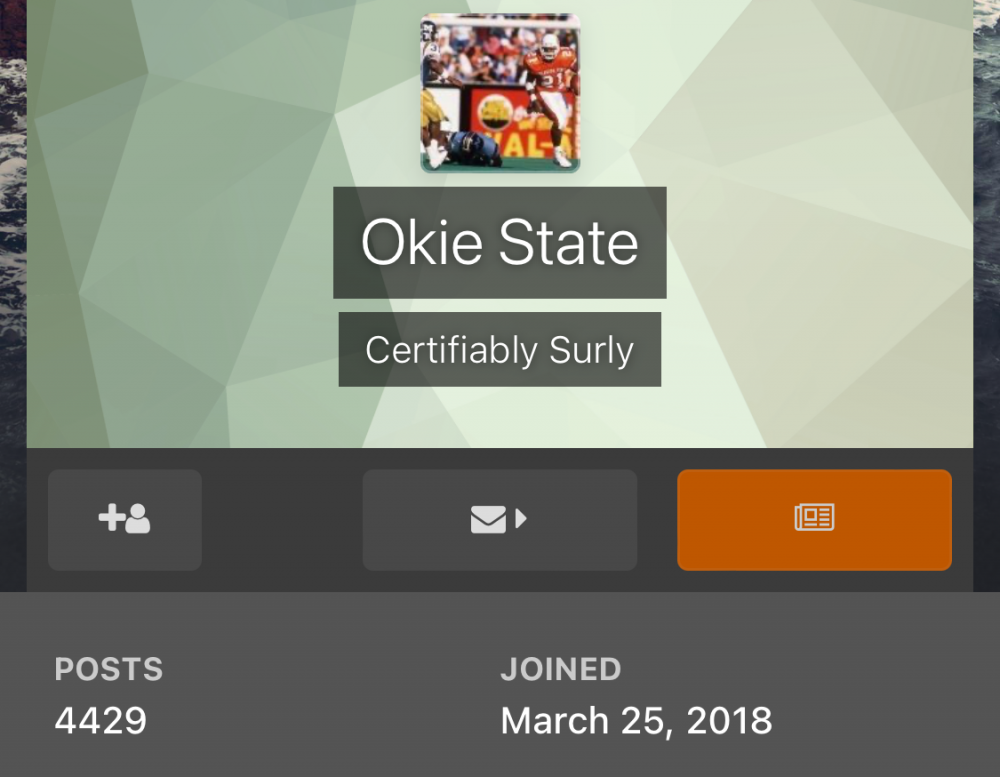Image resolution: width=1000 pixels, height=777 pixels.
Task: Click the add-friend person-plus icon
Action: [124, 520]
